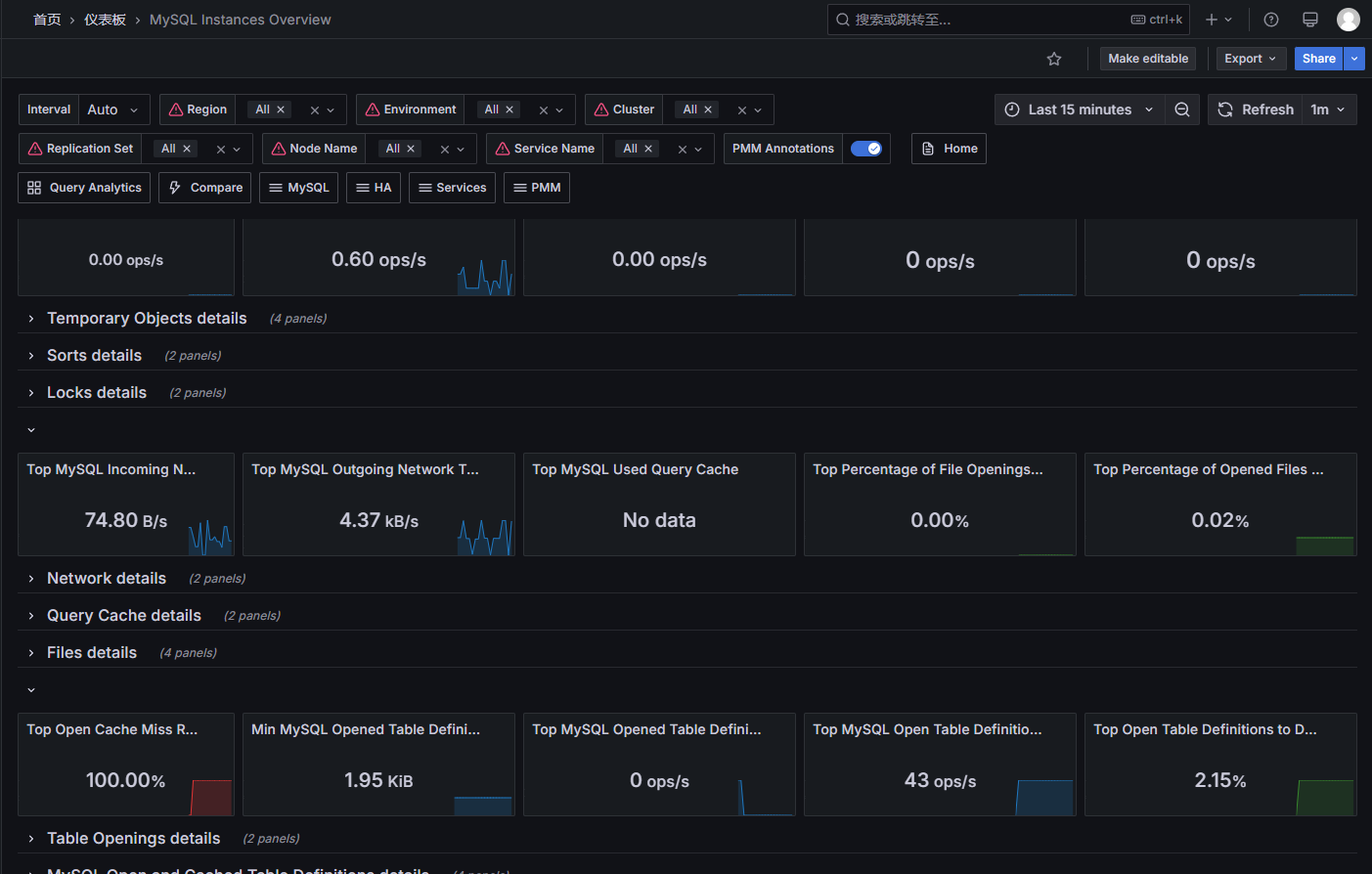Expand Table Openings details row

coord(134,839)
